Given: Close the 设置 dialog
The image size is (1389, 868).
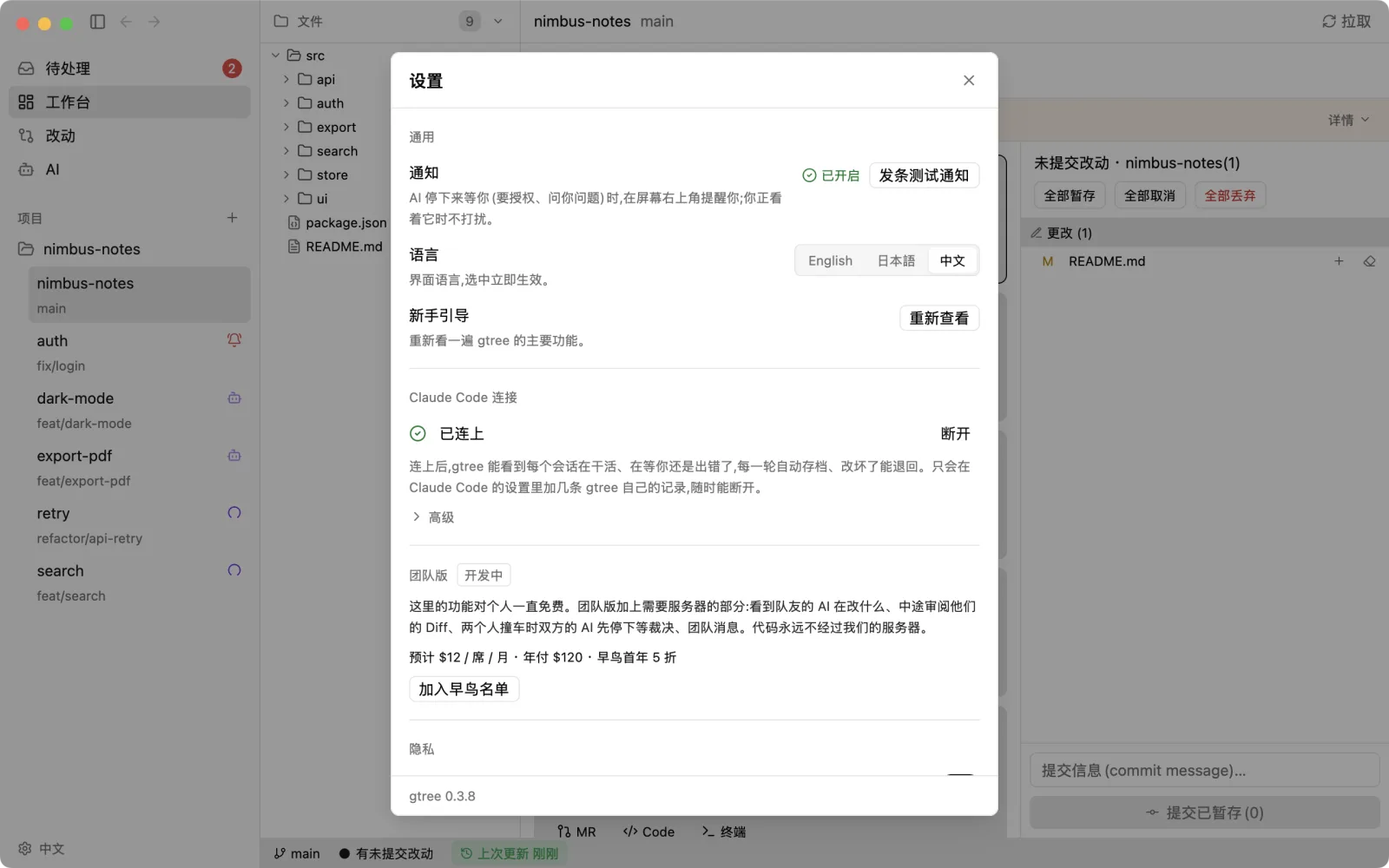Looking at the screenshot, I should [x=969, y=81].
